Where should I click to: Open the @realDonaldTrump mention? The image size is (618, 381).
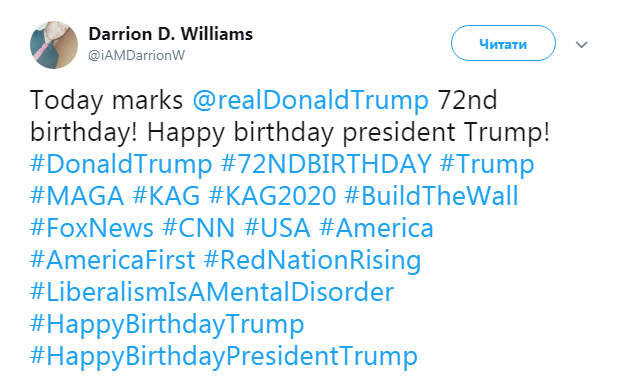coord(310,100)
